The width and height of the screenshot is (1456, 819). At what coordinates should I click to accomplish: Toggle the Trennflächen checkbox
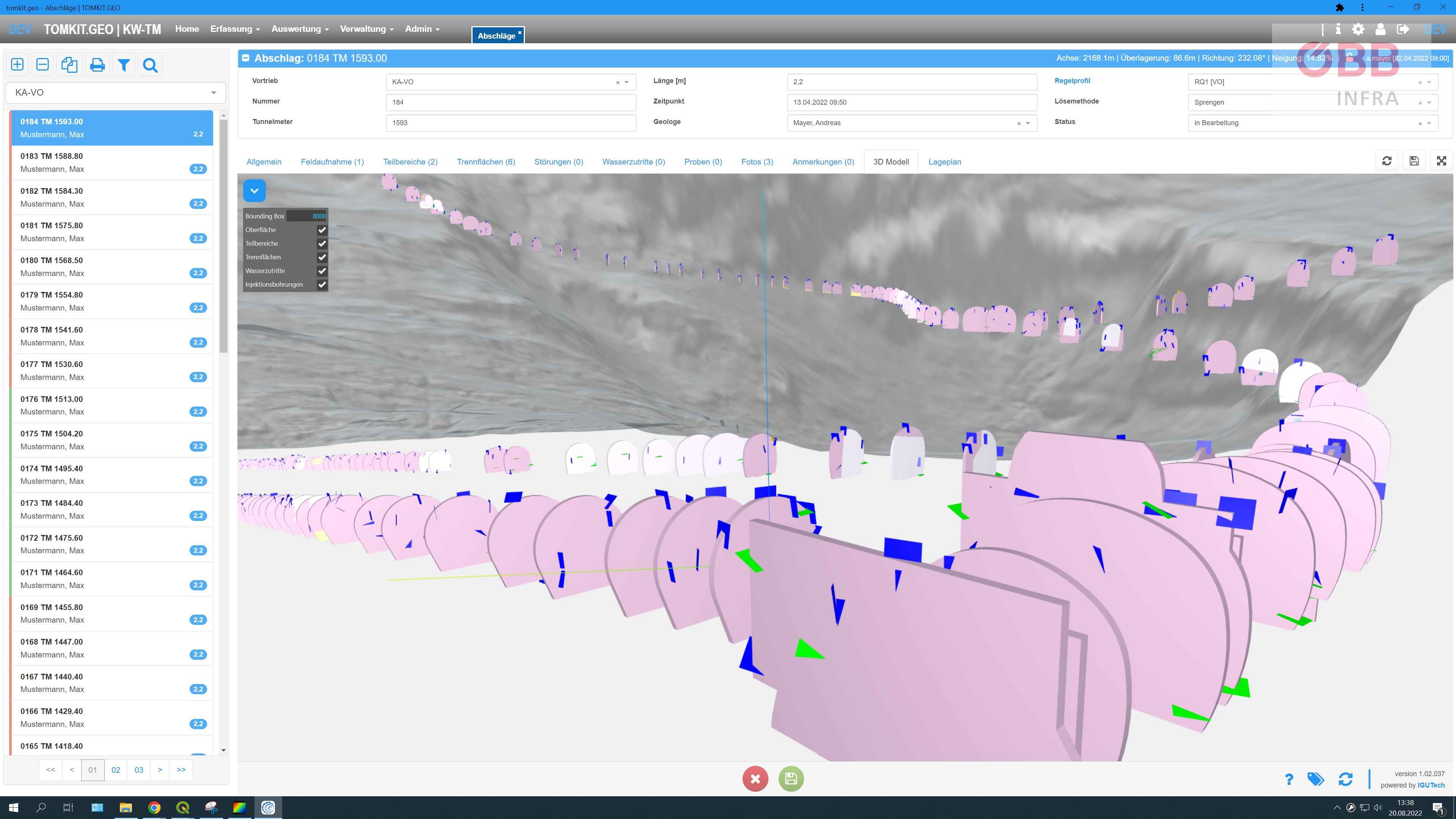[322, 257]
